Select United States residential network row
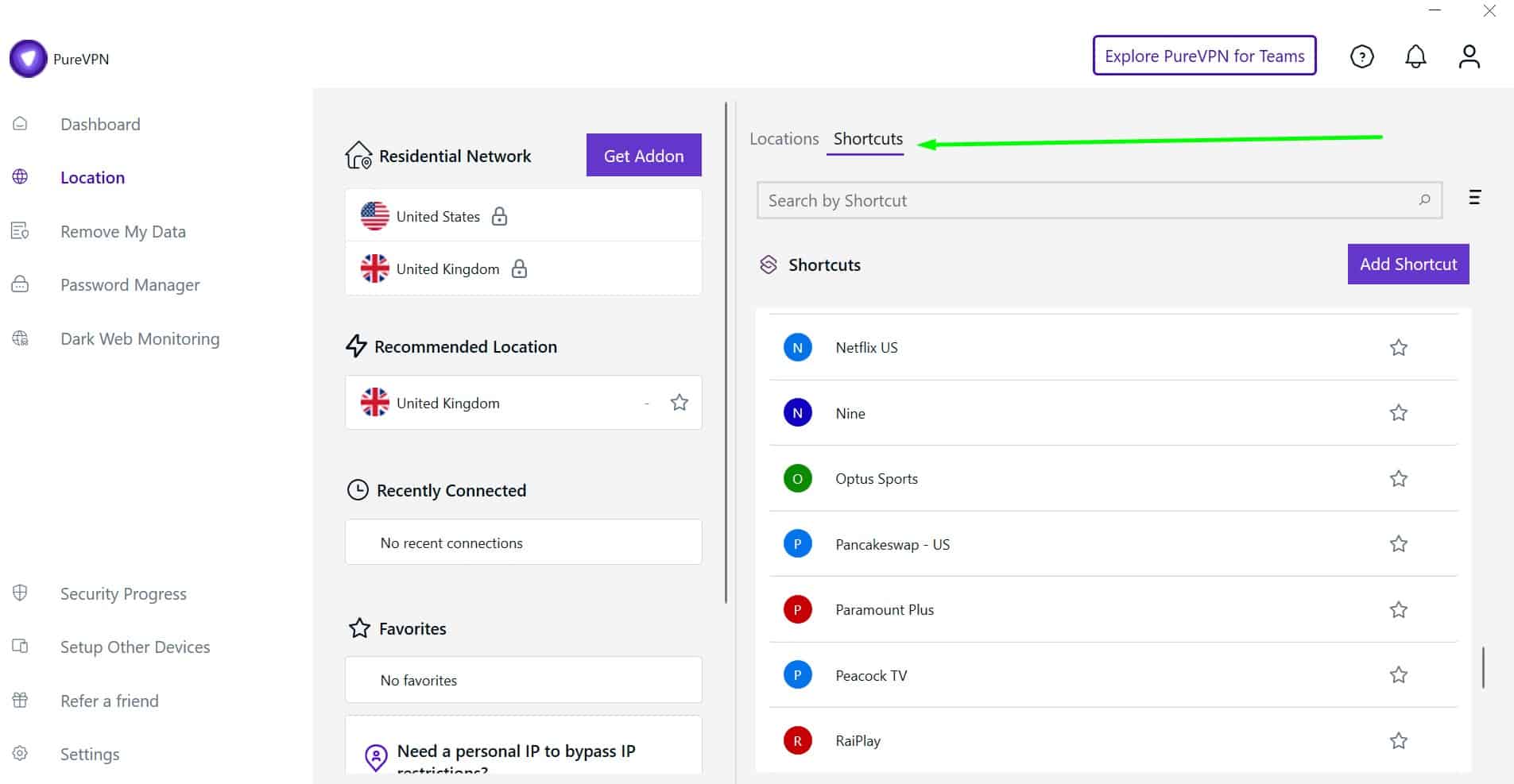 524,215
